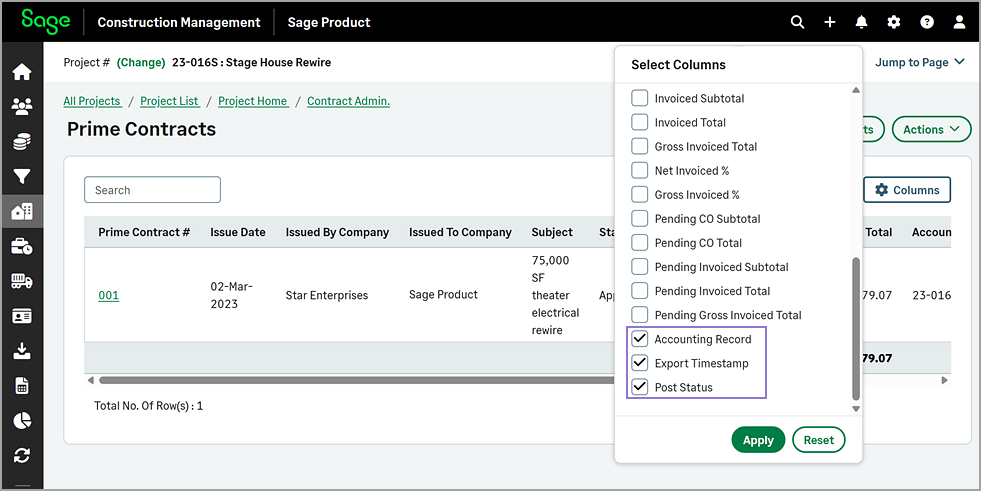Open the spreadsheet document sidebar icon

[22, 386]
